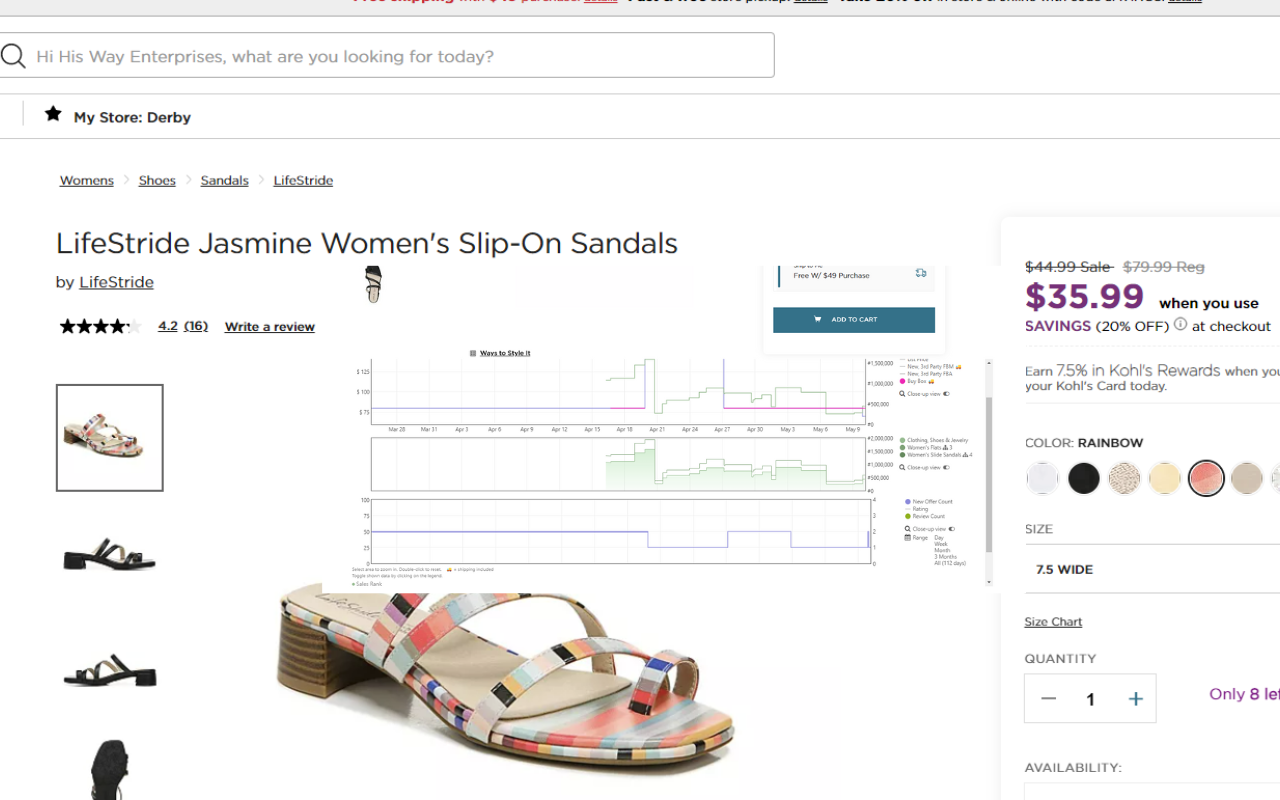Choose the black color swatch
This screenshot has height=800, width=1280.
click(x=1083, y=479)
